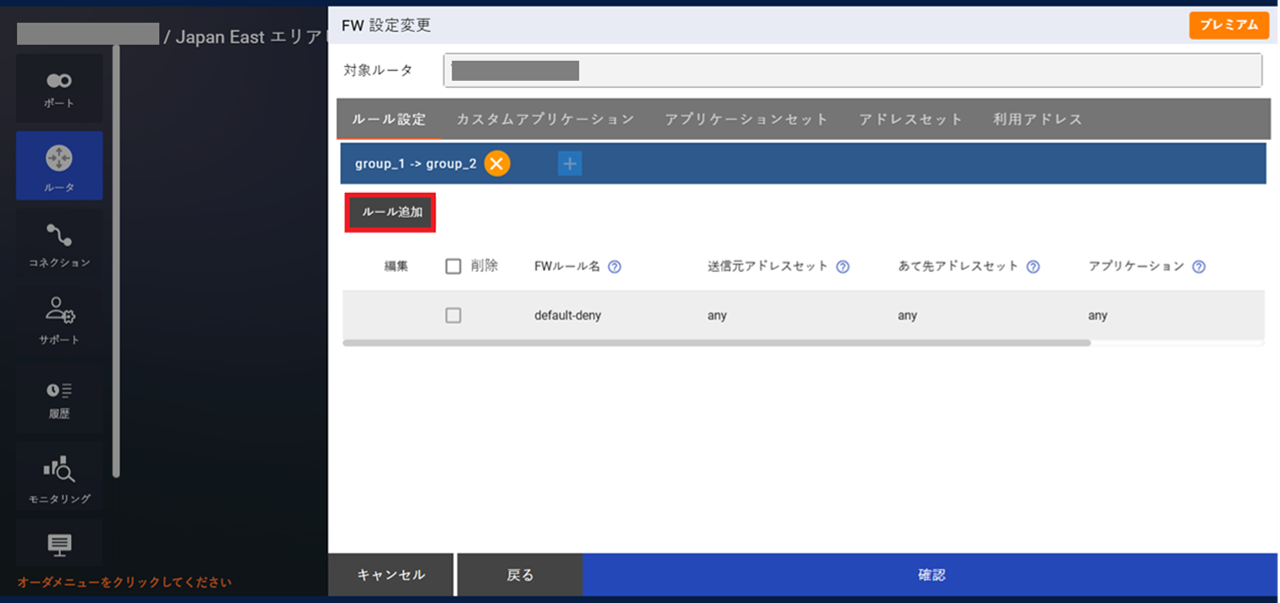Screen dimensions: 1280x603
Task: Go to the 利用アドレス tab
Action: coord(1038,119)
